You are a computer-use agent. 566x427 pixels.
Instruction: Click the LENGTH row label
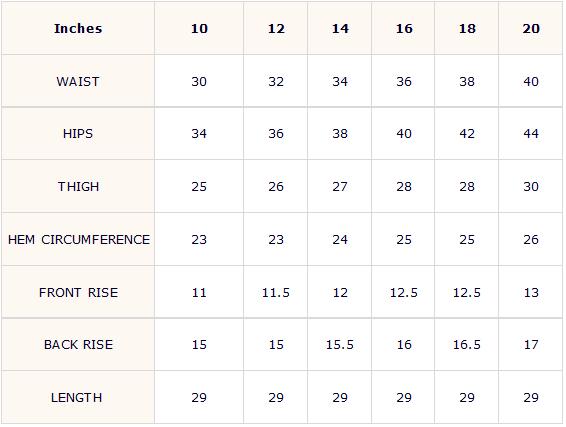point(77,398)
